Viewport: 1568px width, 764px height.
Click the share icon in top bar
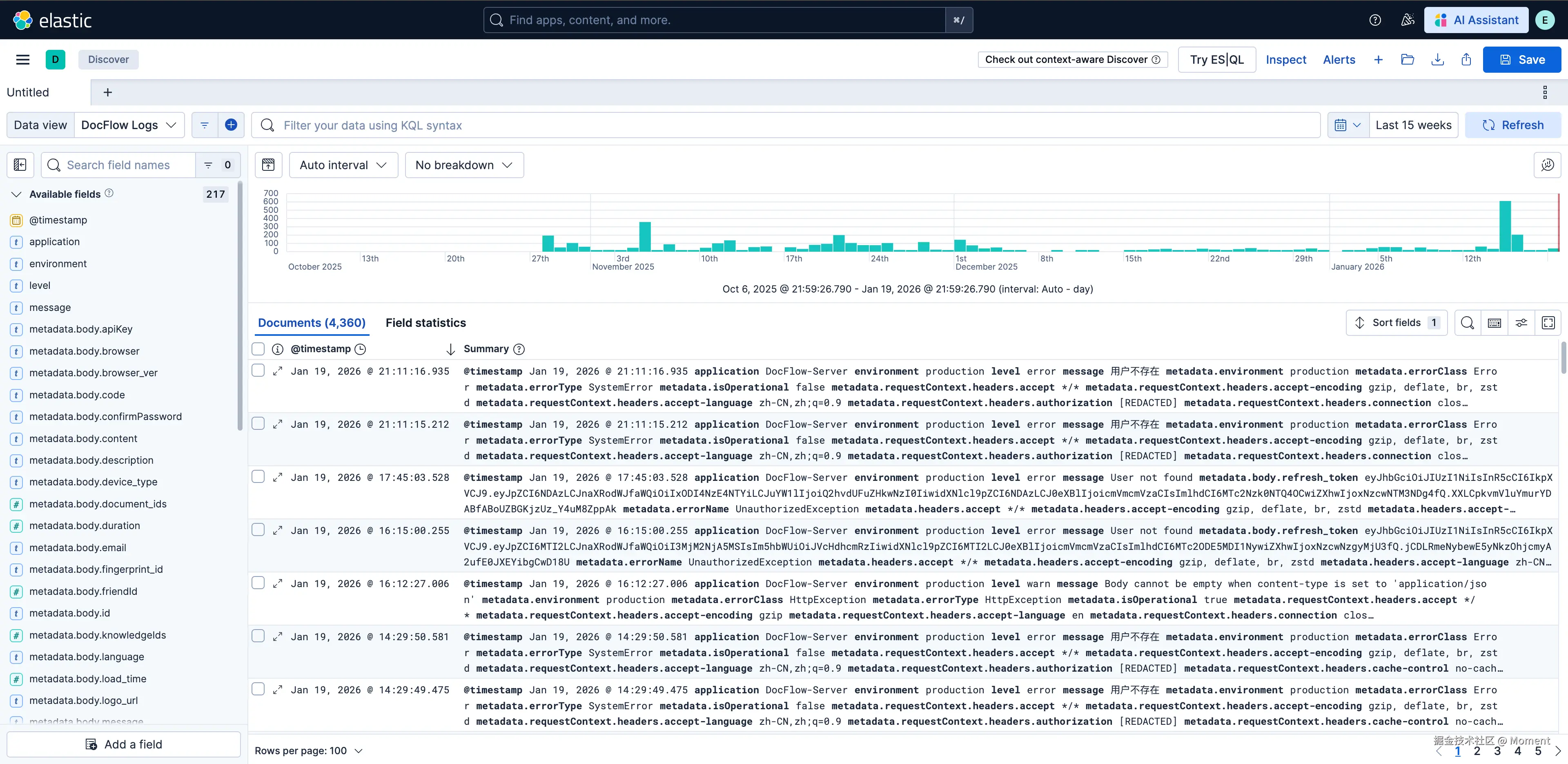[x=1466, y=59]
